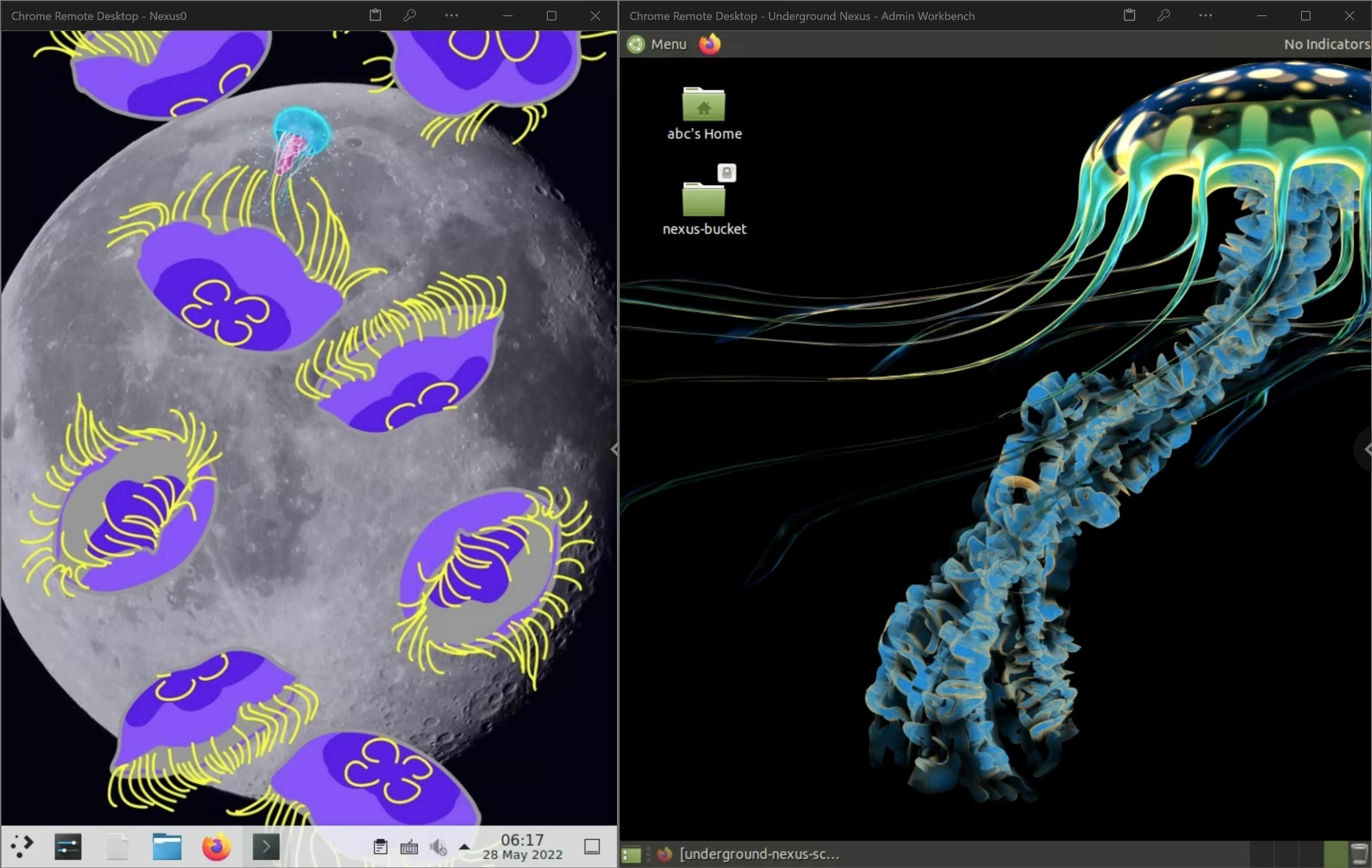The width and height of the screenshot is (1372, 868).
Task: Toggle the muted volume tray icon
Action: (x=438, y=848)
